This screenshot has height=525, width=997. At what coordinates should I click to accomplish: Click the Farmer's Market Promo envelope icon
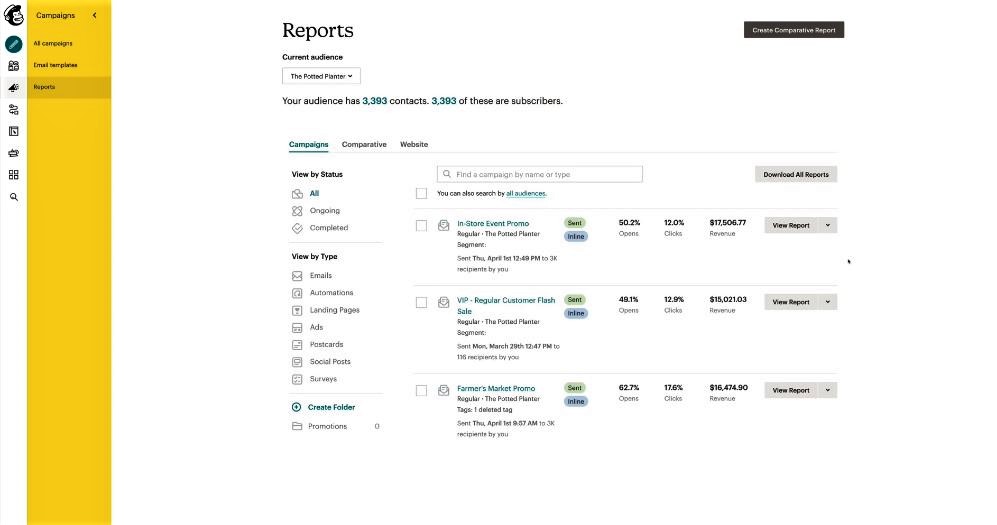pos(444,390)
